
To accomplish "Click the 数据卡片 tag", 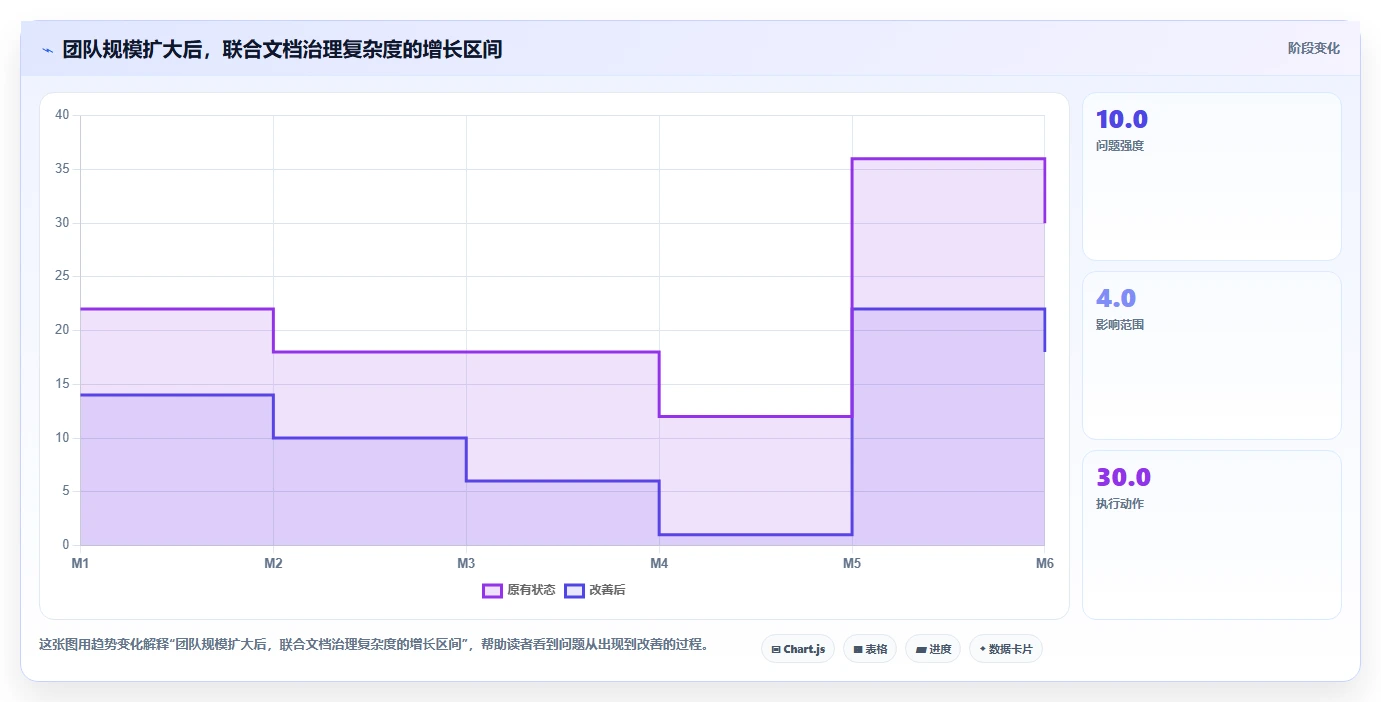I will tap(1006, 649).
